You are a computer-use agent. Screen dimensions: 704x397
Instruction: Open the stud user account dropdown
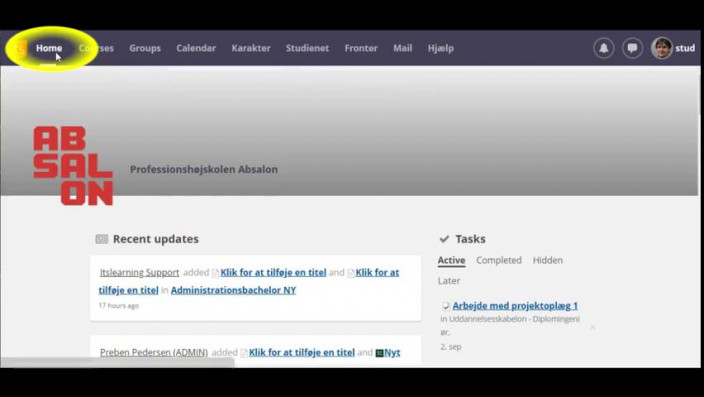tap(685, 48)
